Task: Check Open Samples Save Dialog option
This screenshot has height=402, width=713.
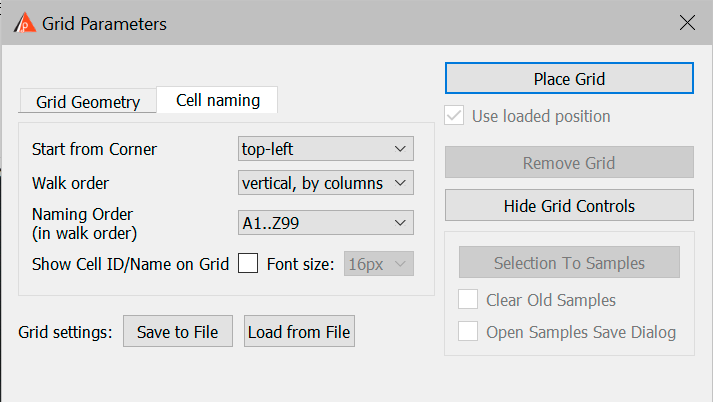Action: click(x=468, y=331)
